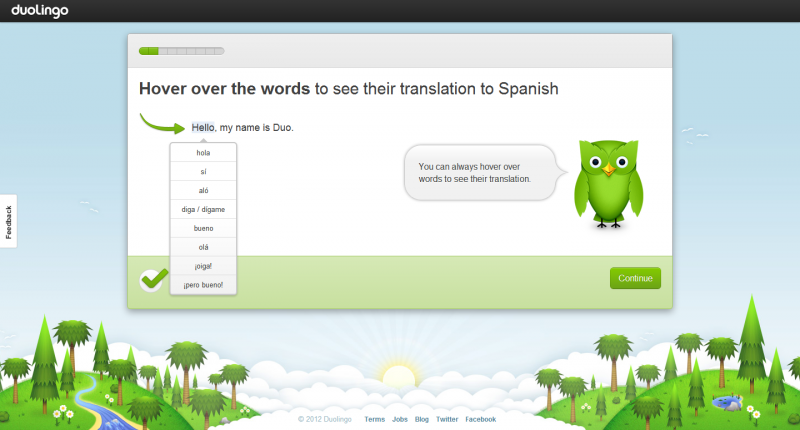
Task: Click the Duolingo logo in header
Action: (40, 10)
